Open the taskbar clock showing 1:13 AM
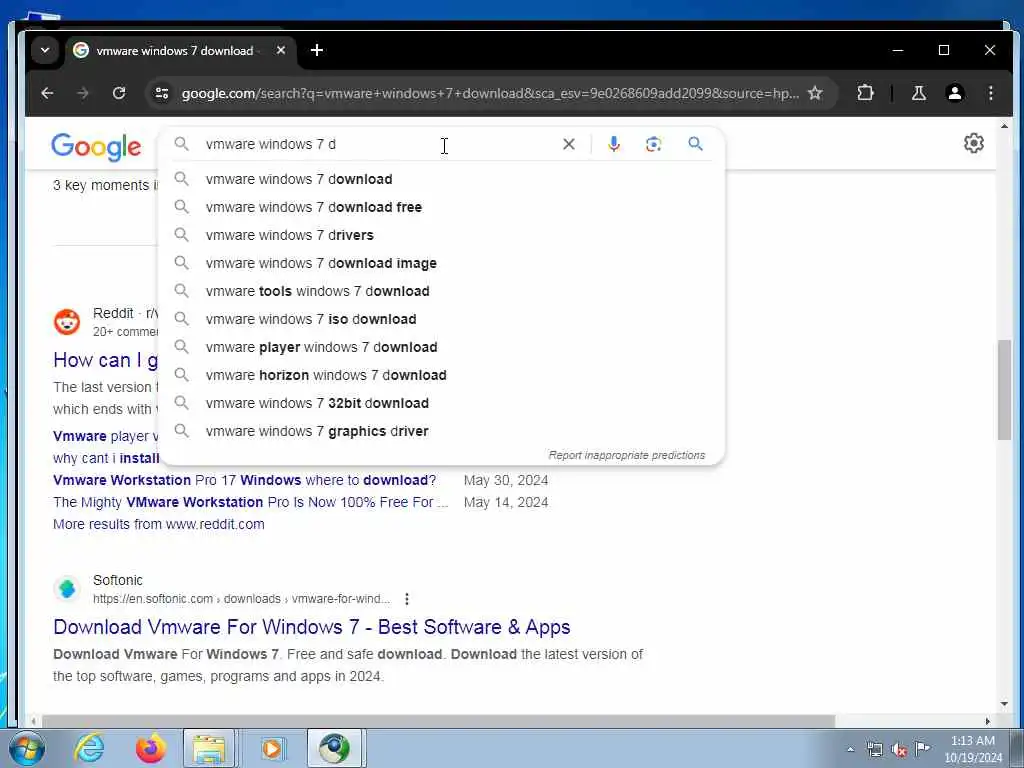1024x768 pixels. [973, 749]
